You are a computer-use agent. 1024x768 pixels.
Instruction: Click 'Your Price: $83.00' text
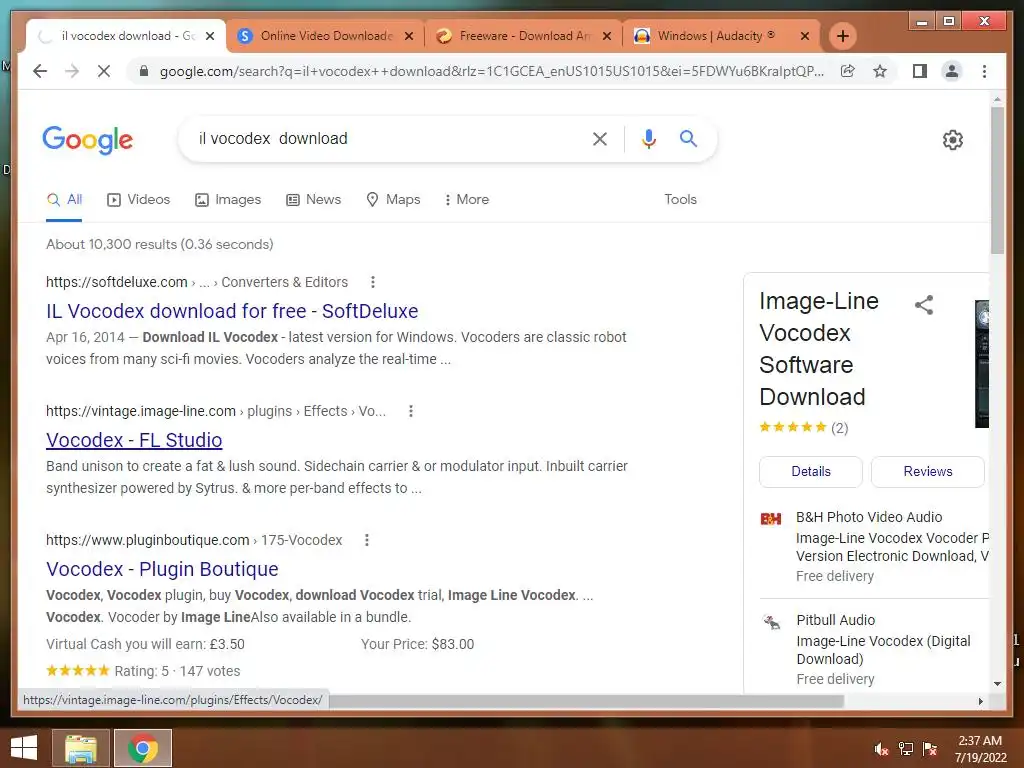click(417, 644)
